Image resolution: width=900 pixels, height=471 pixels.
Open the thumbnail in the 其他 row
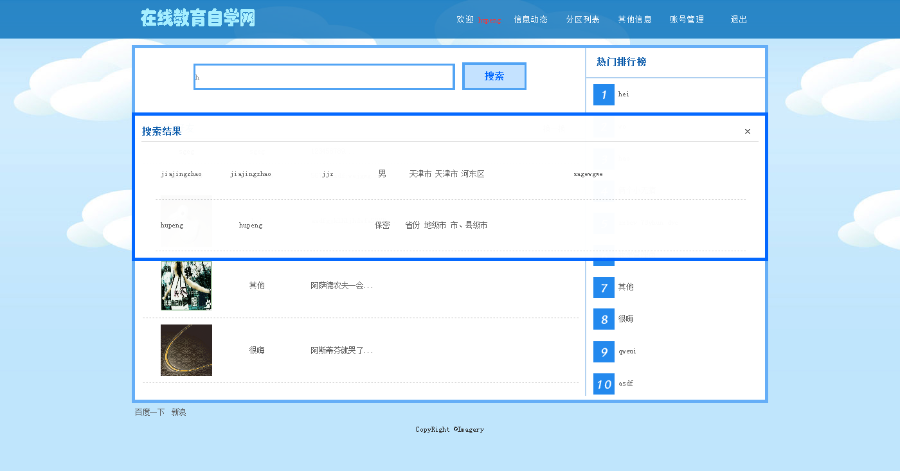pyautogui.click(x=186, y=285)
